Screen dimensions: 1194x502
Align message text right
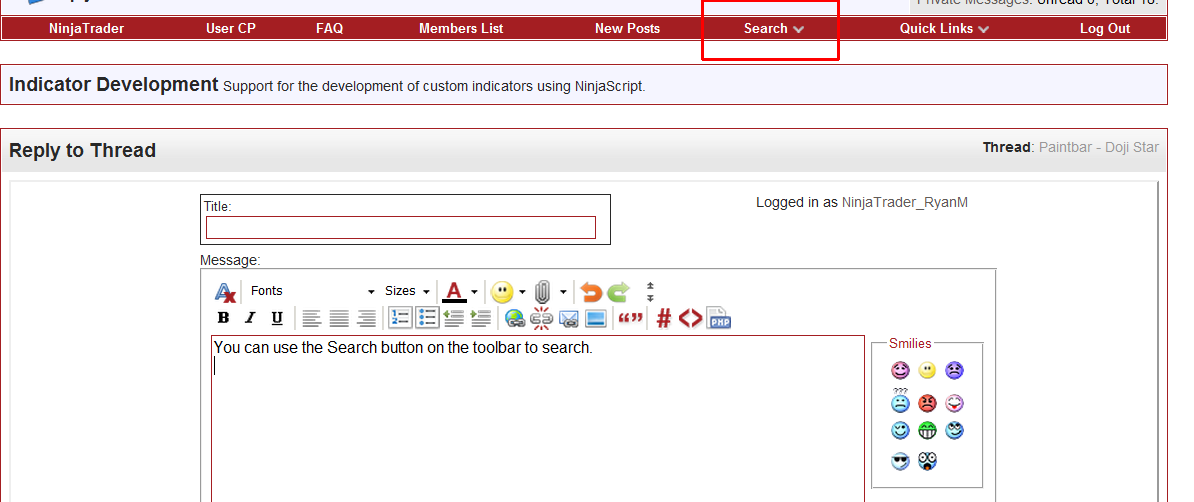coord(366,318)
